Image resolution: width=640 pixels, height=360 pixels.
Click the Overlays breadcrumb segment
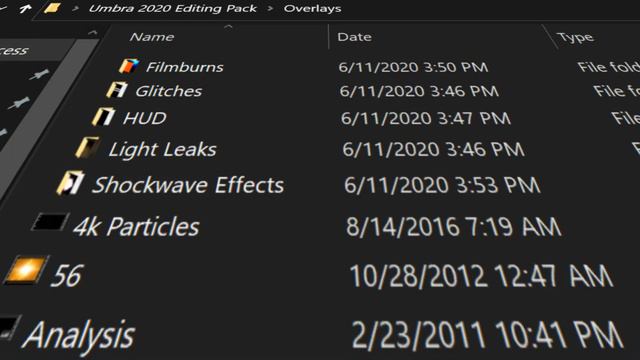(x=312, y=8)
